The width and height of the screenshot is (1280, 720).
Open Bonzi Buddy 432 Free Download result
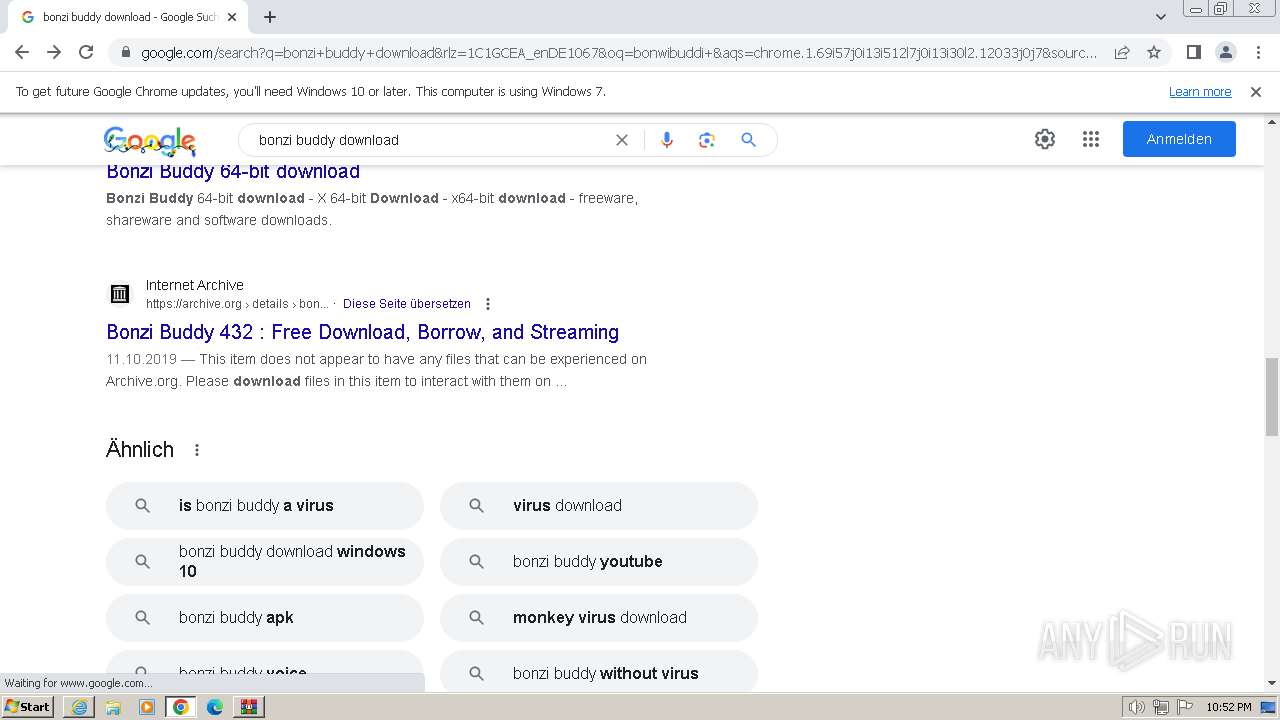point(363,332)
